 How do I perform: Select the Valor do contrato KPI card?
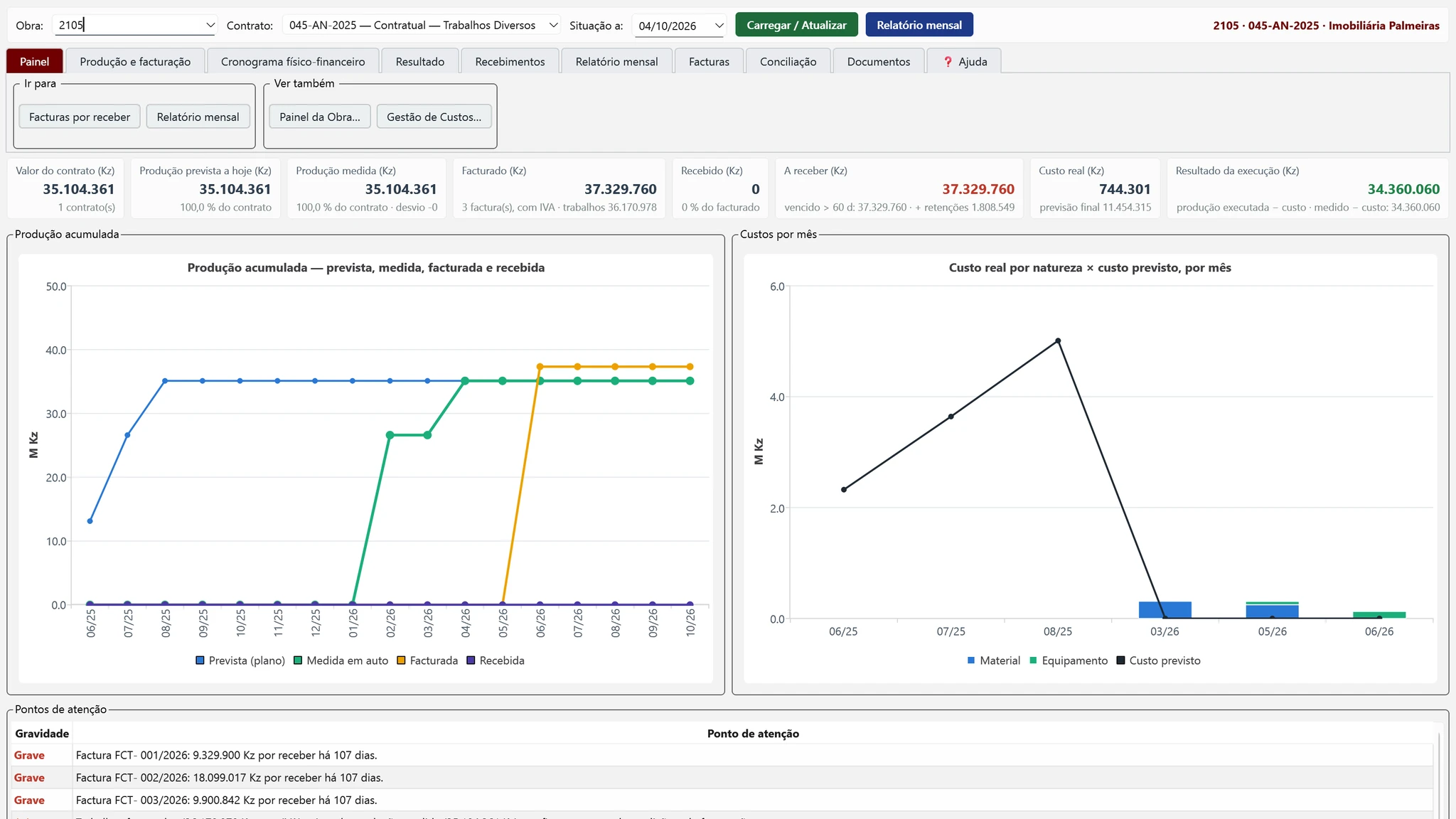coord(65,188)
